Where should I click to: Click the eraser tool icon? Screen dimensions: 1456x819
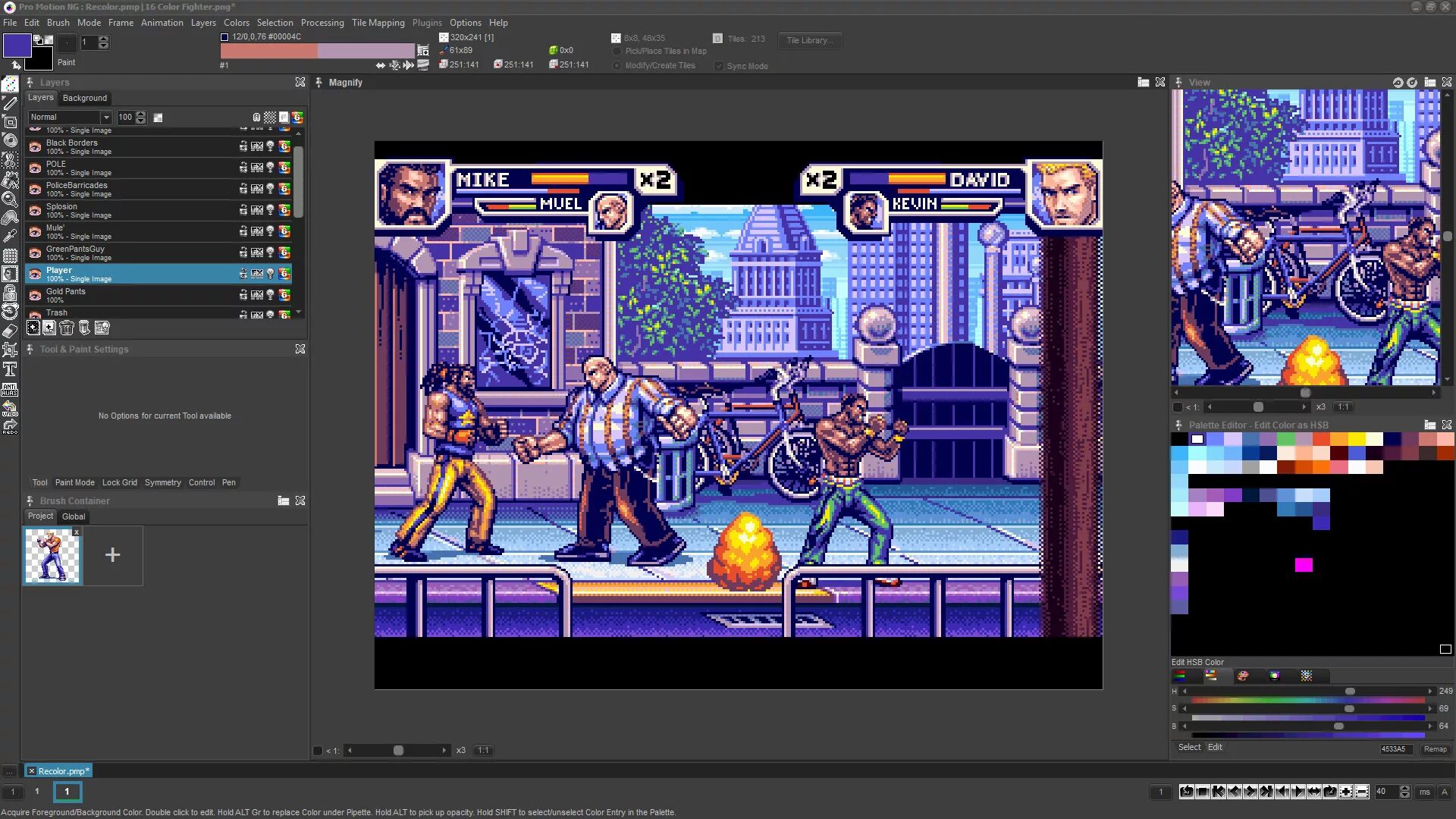click(x=10, y=331)
